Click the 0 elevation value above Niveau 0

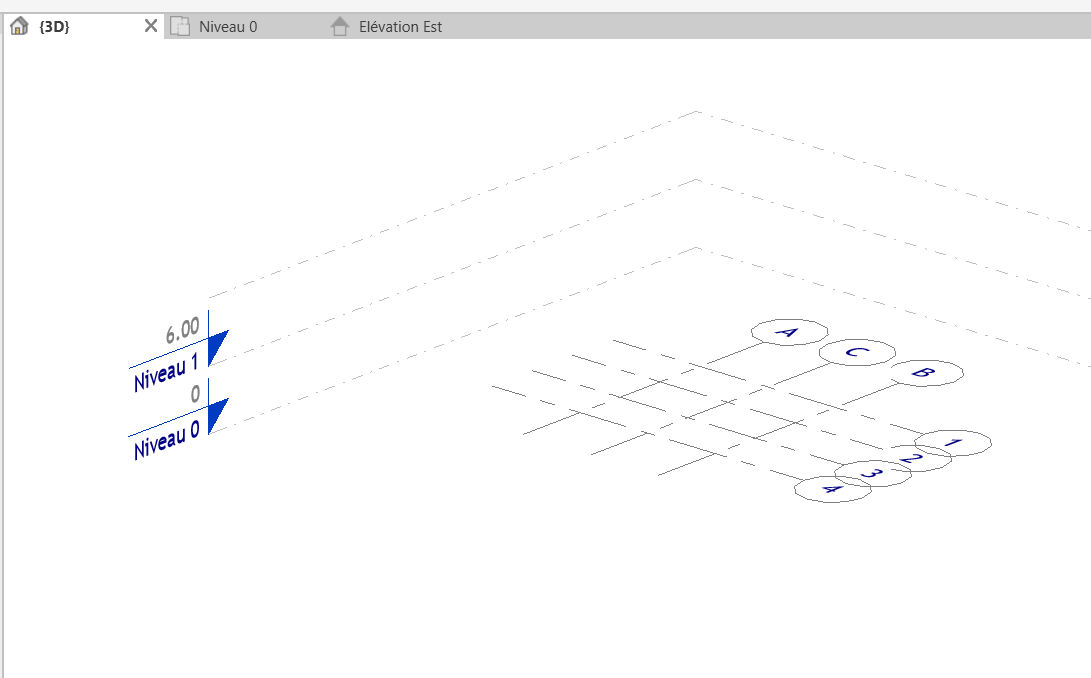(x=196, y=394)
